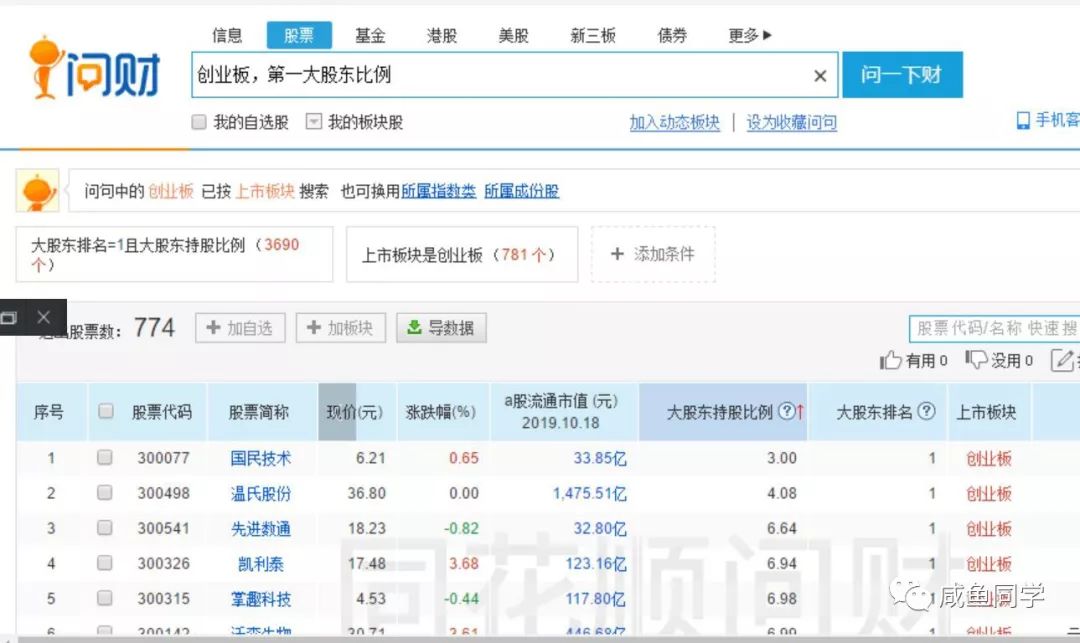Sort by a股流通市值 column header
The height and width of the screenshot is (643, 1080).
[561, 412]
